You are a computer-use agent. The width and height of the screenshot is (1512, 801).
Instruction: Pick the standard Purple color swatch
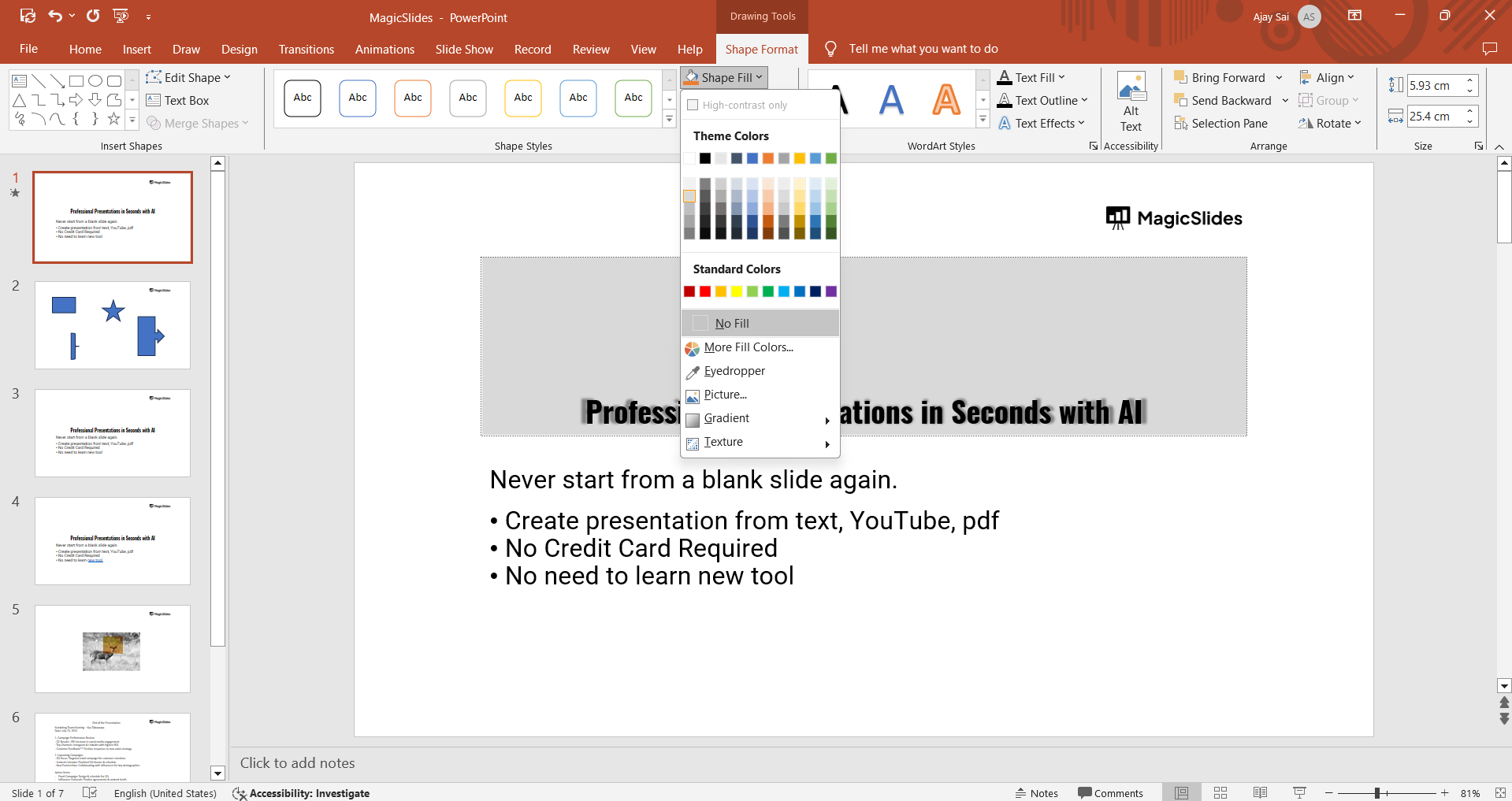click(x=831, y=291)
